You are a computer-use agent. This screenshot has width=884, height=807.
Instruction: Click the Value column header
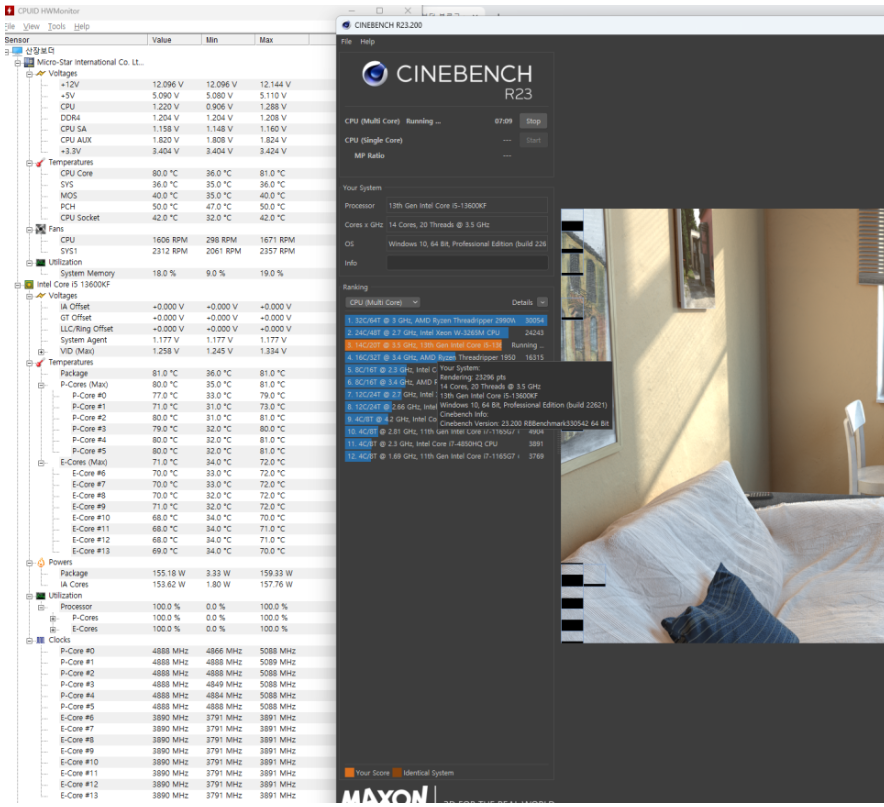(174, 40)
